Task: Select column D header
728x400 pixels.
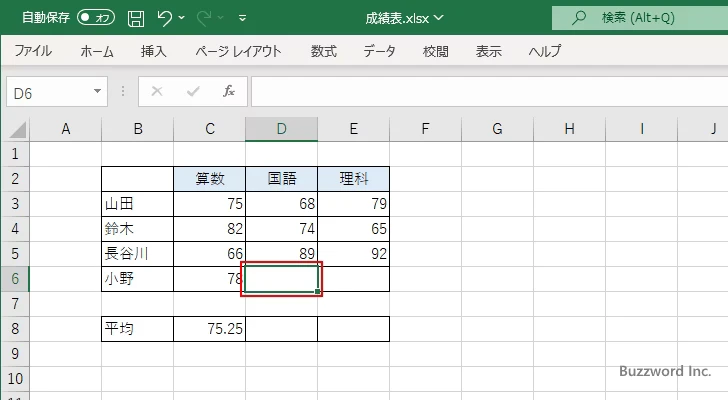Action: (x=281, y=129)
